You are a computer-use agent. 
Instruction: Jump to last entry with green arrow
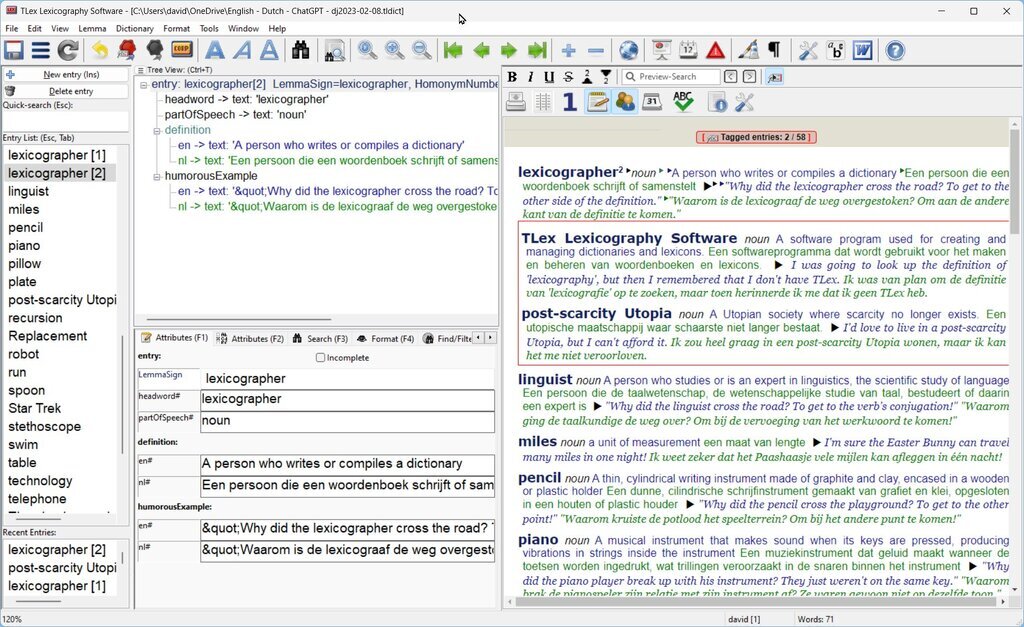coord(537,50)
